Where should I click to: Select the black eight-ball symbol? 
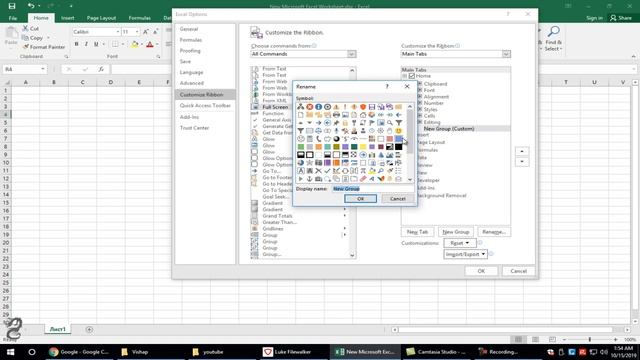[336, 139]
